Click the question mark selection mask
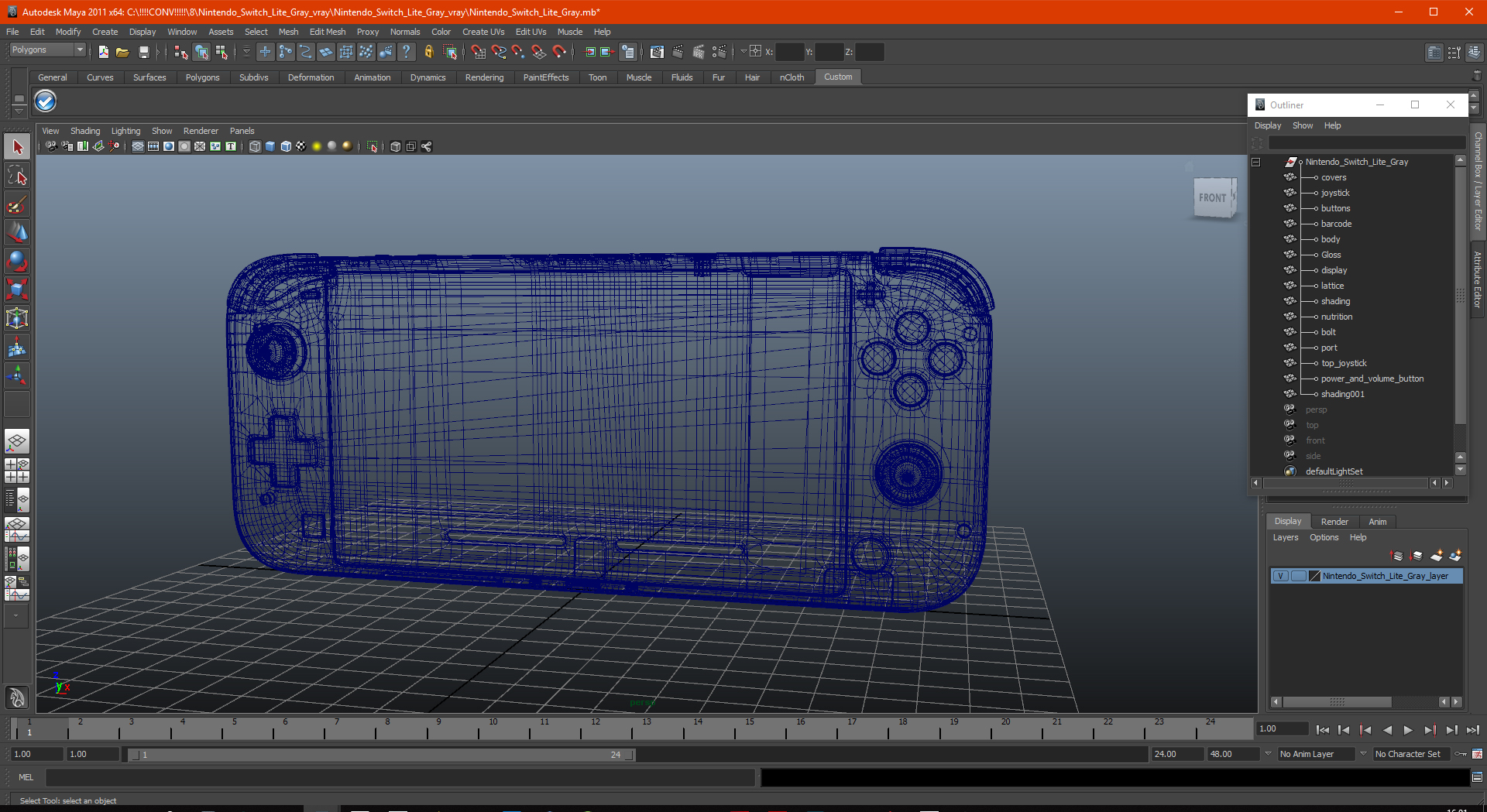This screenshot has height=812, width=1487. 406,52
